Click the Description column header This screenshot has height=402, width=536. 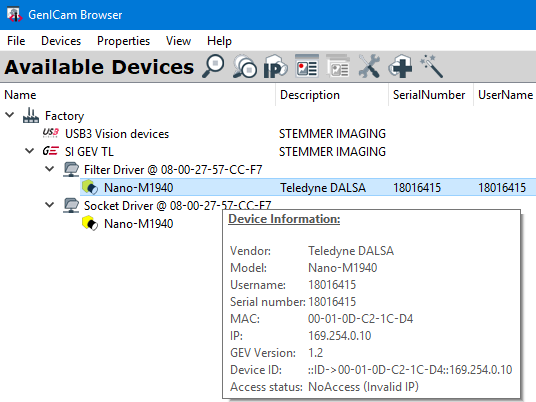pos(310,95)
